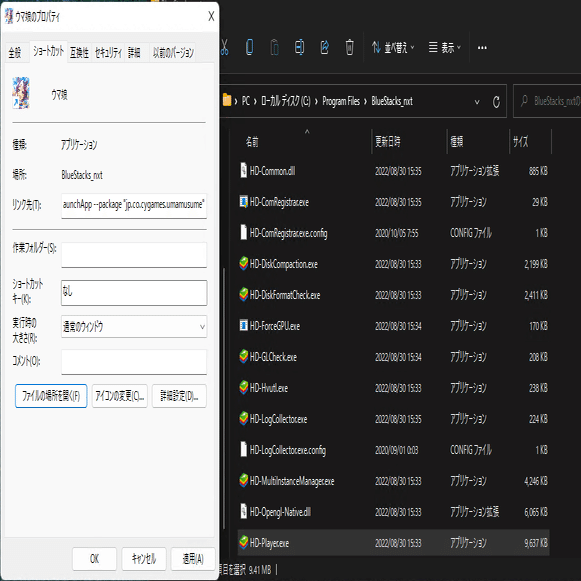Switch to the 全般 tab
Screen dimensions: 581x581
[15, 53]
